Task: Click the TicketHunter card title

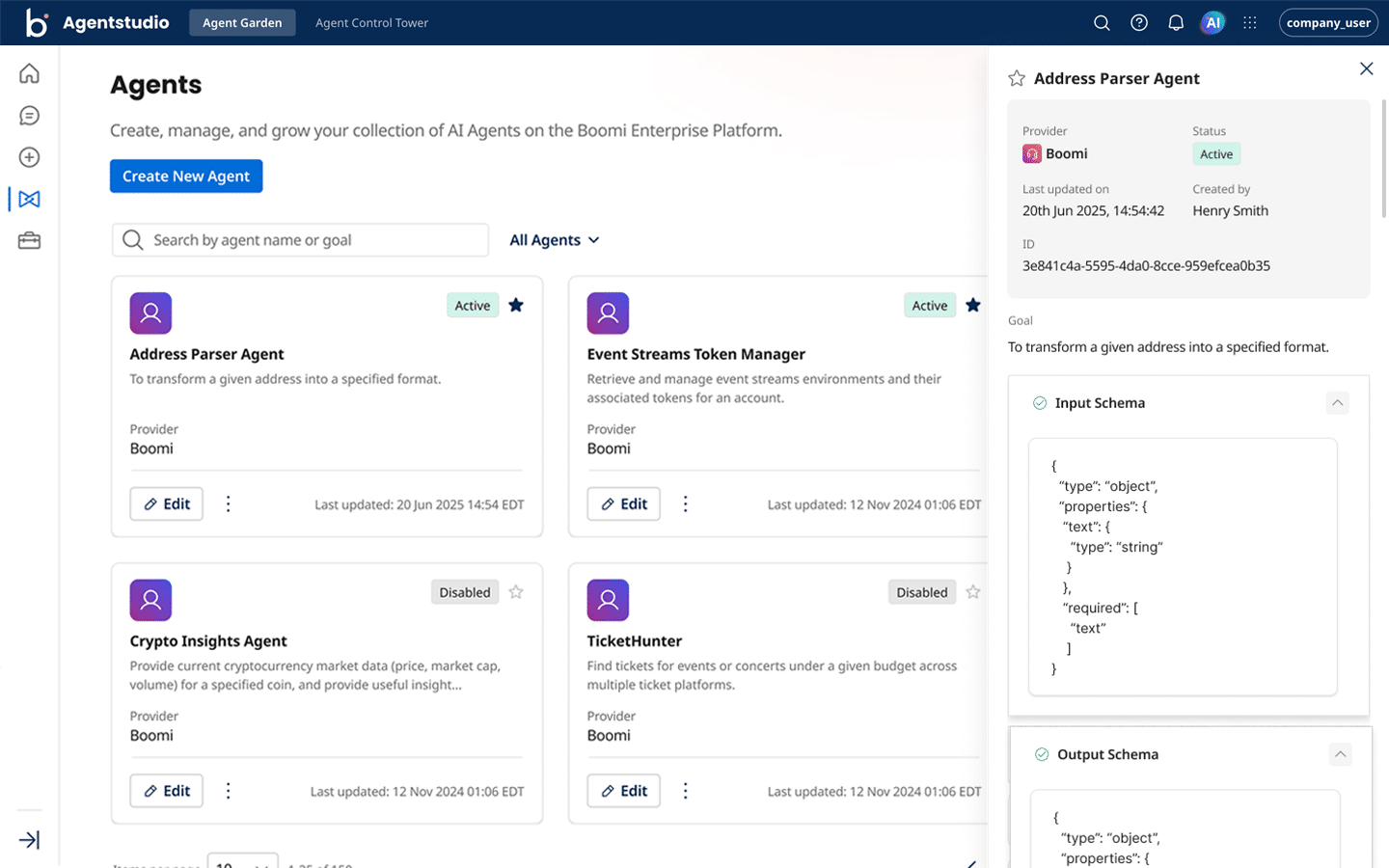Action: [635, 641]
